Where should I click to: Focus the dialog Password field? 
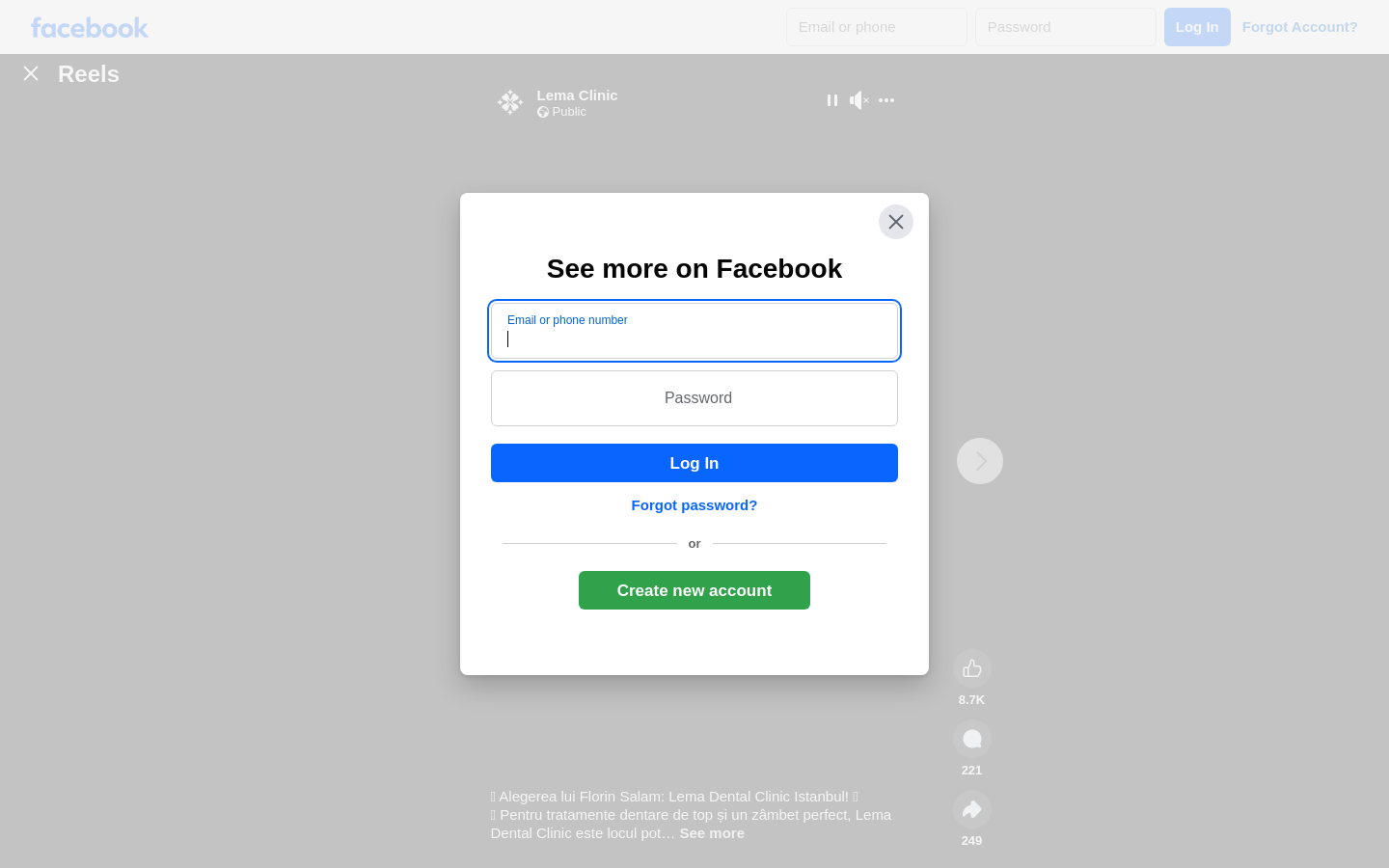tap(694, 398)
